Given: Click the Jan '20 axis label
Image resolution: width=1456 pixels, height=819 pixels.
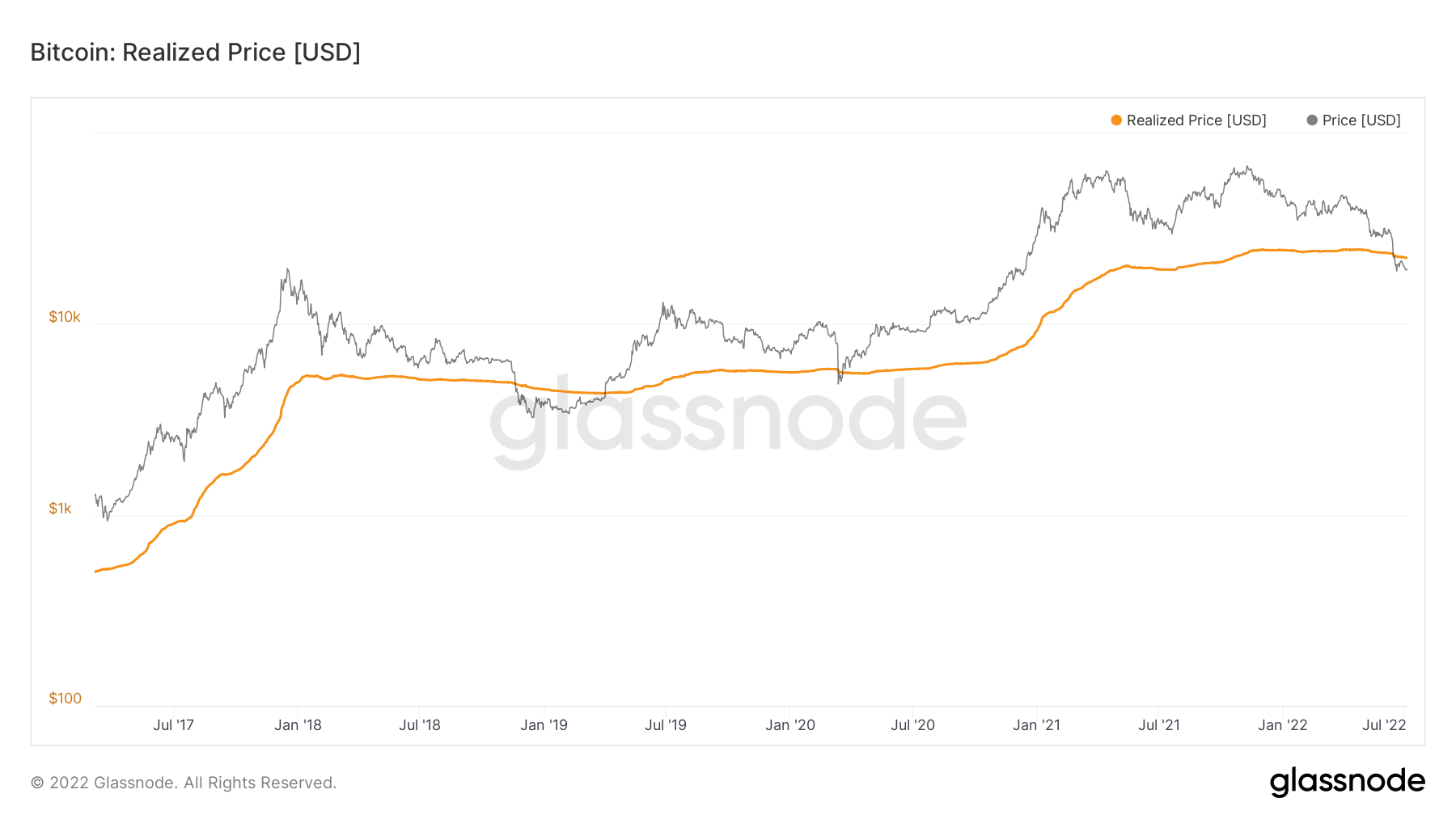Looking at the screenshot, I should [790, 725].
